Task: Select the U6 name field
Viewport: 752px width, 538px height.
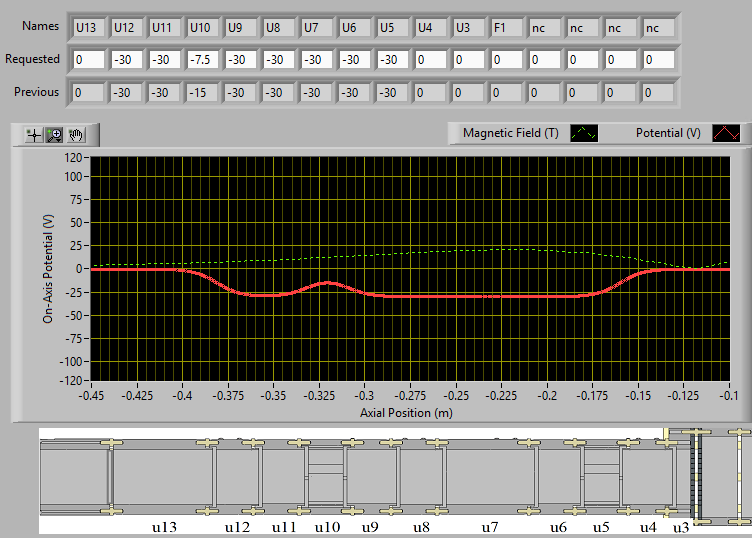Action: point(354,28)
